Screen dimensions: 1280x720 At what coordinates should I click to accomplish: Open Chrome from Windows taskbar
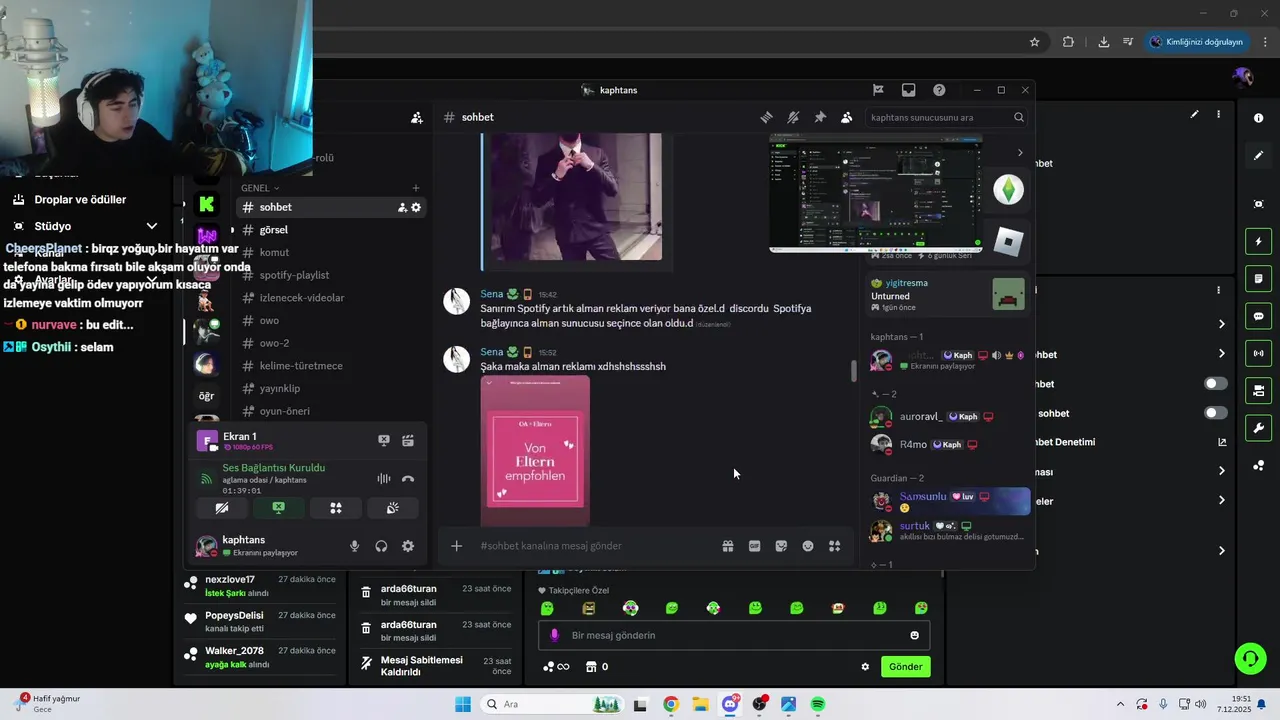671,705
